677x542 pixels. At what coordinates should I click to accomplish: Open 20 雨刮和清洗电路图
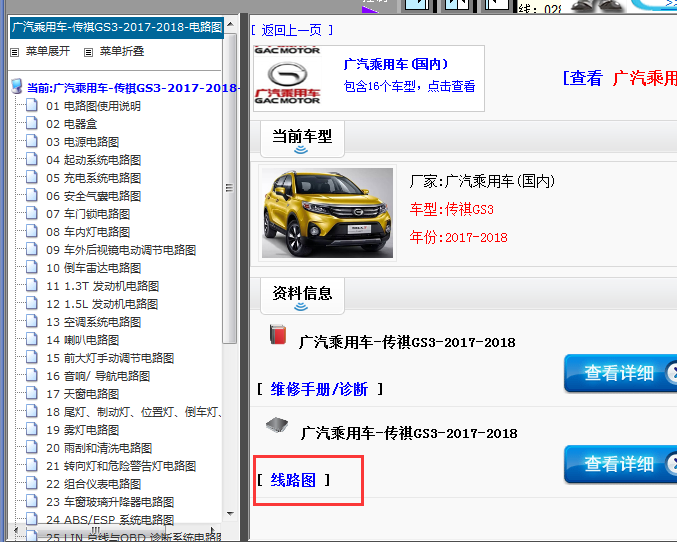click(x=99, y=448)
